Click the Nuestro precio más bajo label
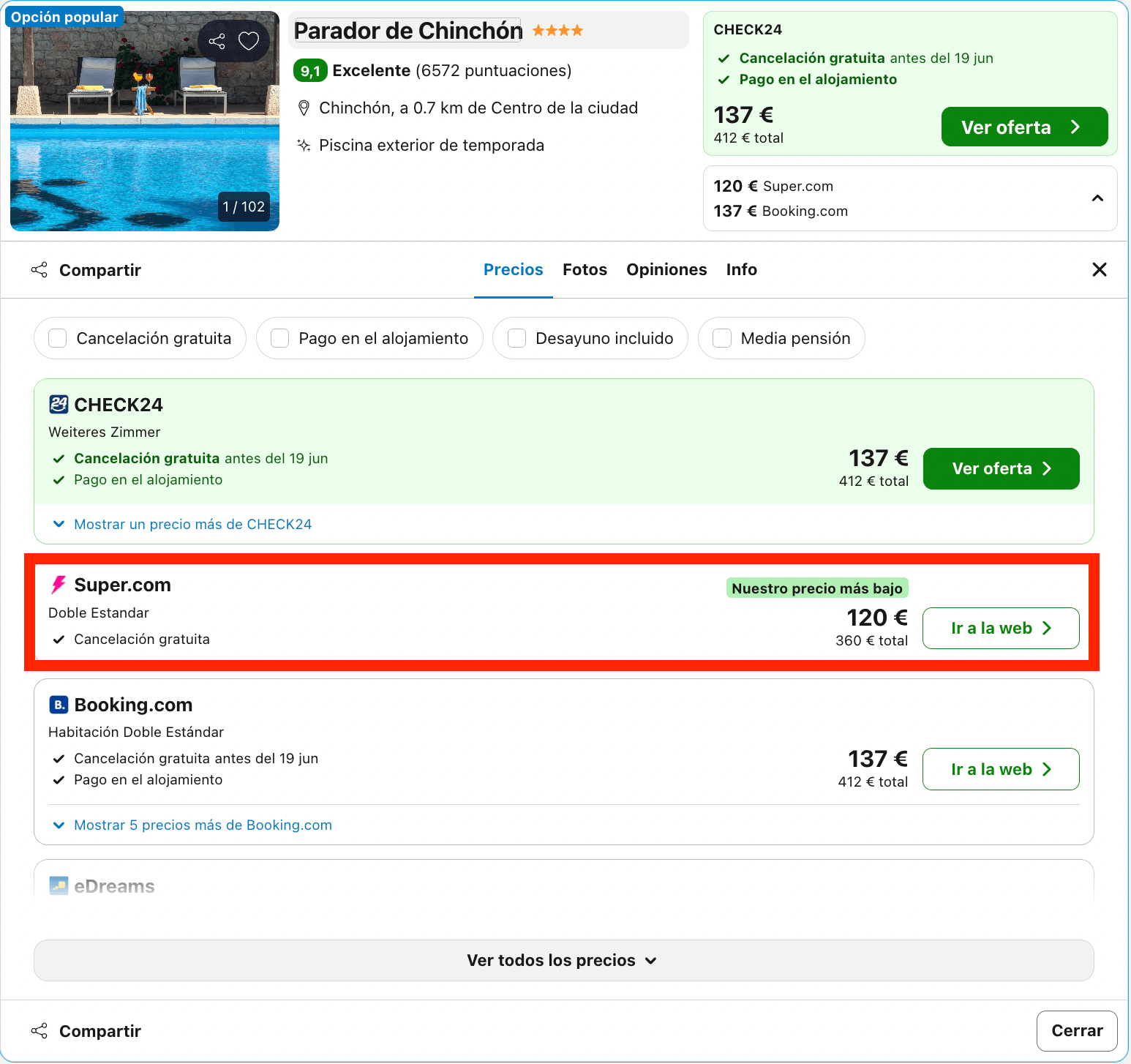Image resolution: width=1131 pixels, height=1064 pixels. (817, 588)
